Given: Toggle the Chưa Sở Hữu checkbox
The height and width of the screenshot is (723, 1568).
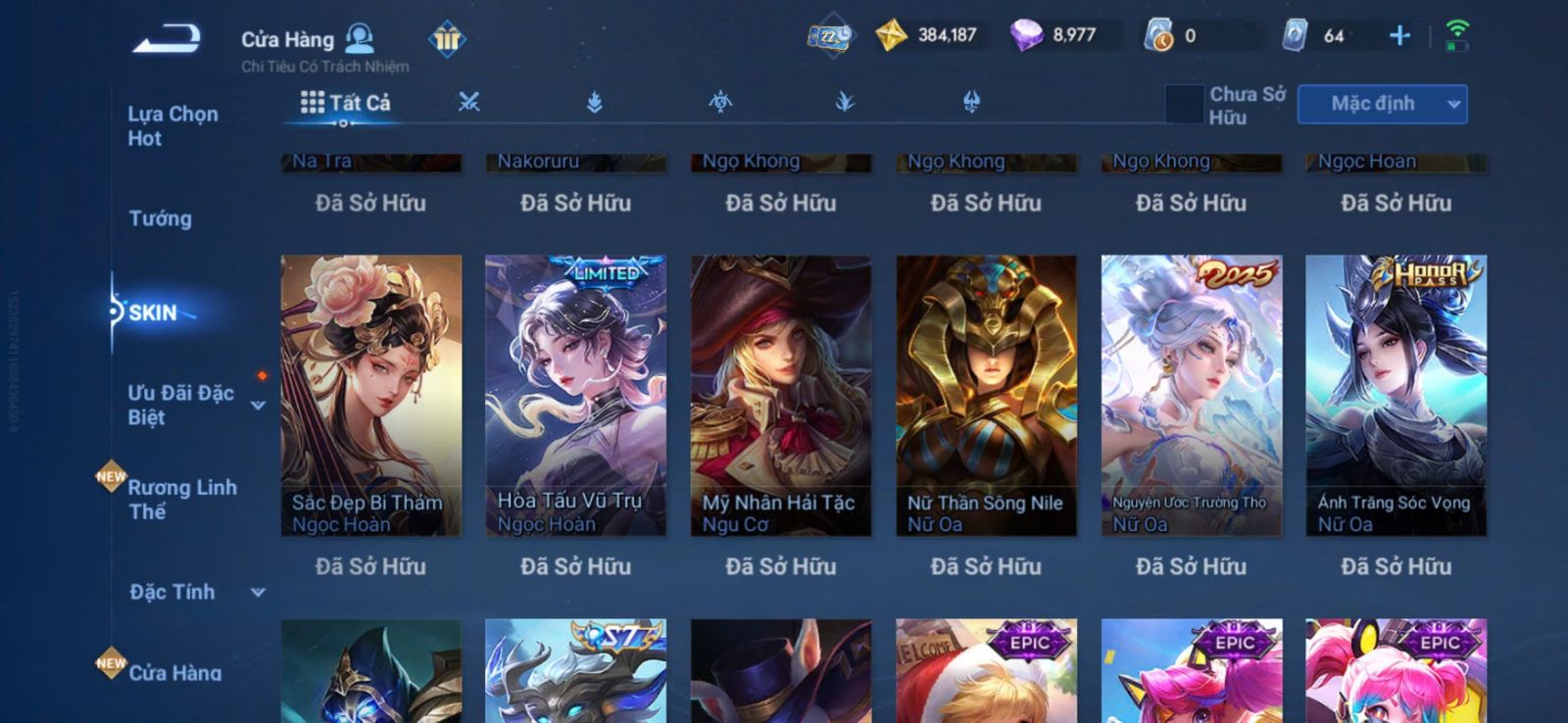Looking at the screenshot, I should [1184, 104].
